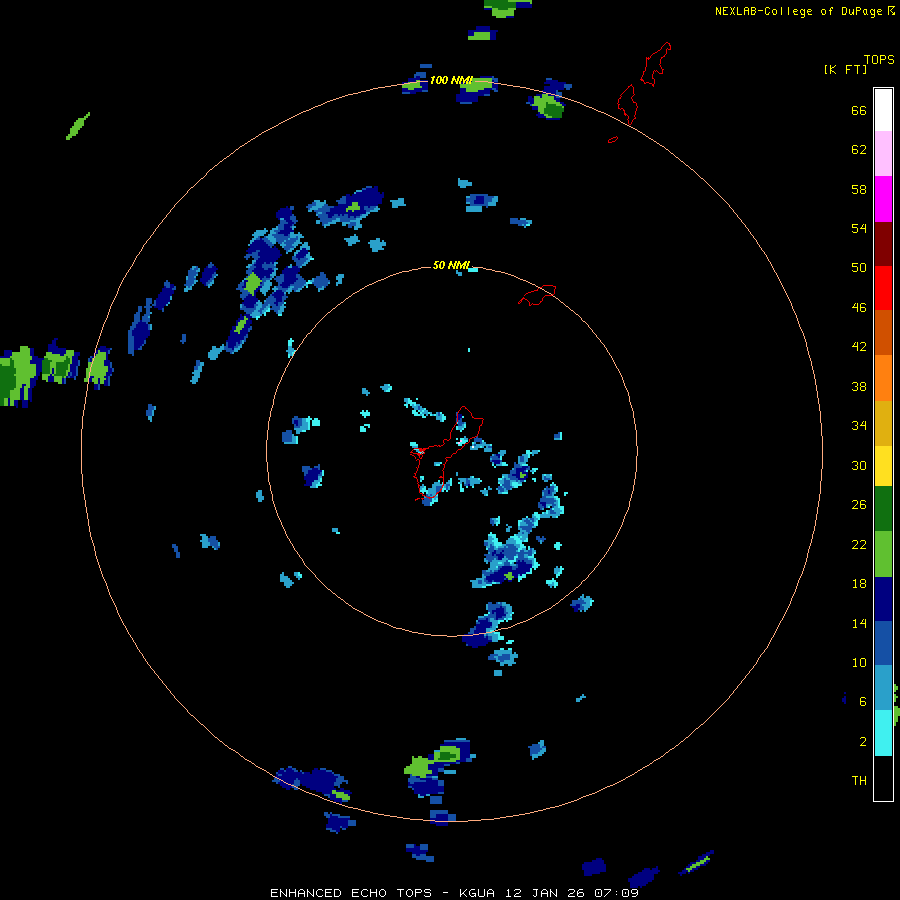Image resolution: width=900 pixels, height=900 pixels.
Task: Click the K FT units label
Action: point(845,69)
